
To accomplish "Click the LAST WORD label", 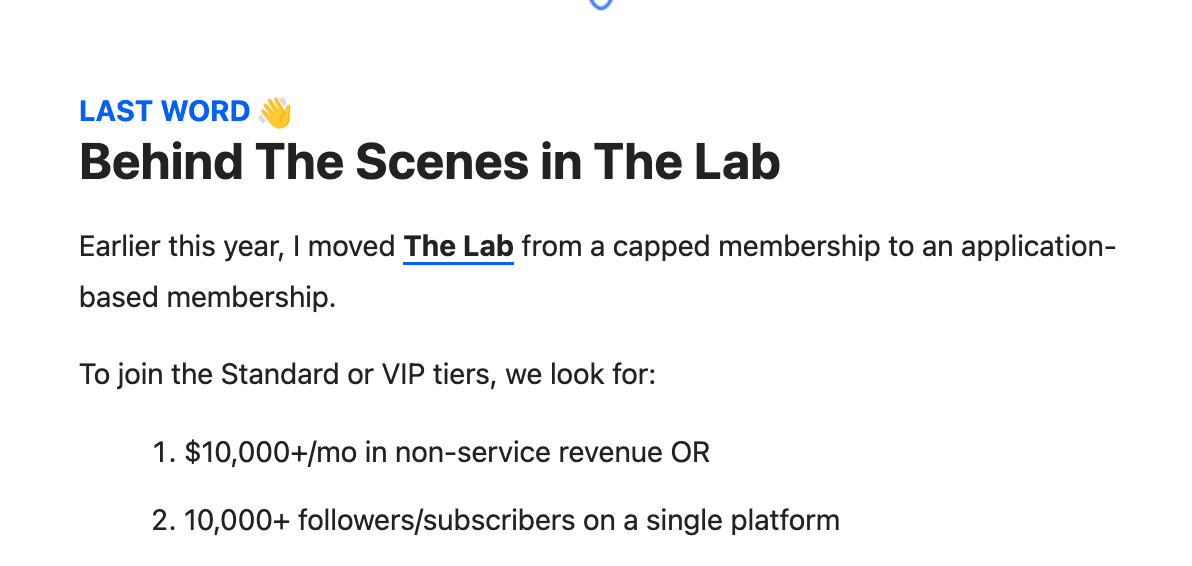I will pyautogui.click(x=165, y=112).
